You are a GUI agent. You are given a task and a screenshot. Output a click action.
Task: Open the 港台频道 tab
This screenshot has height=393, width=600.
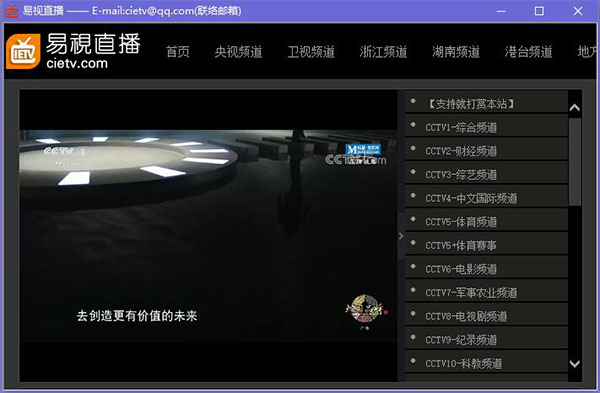tap(528, 52)
